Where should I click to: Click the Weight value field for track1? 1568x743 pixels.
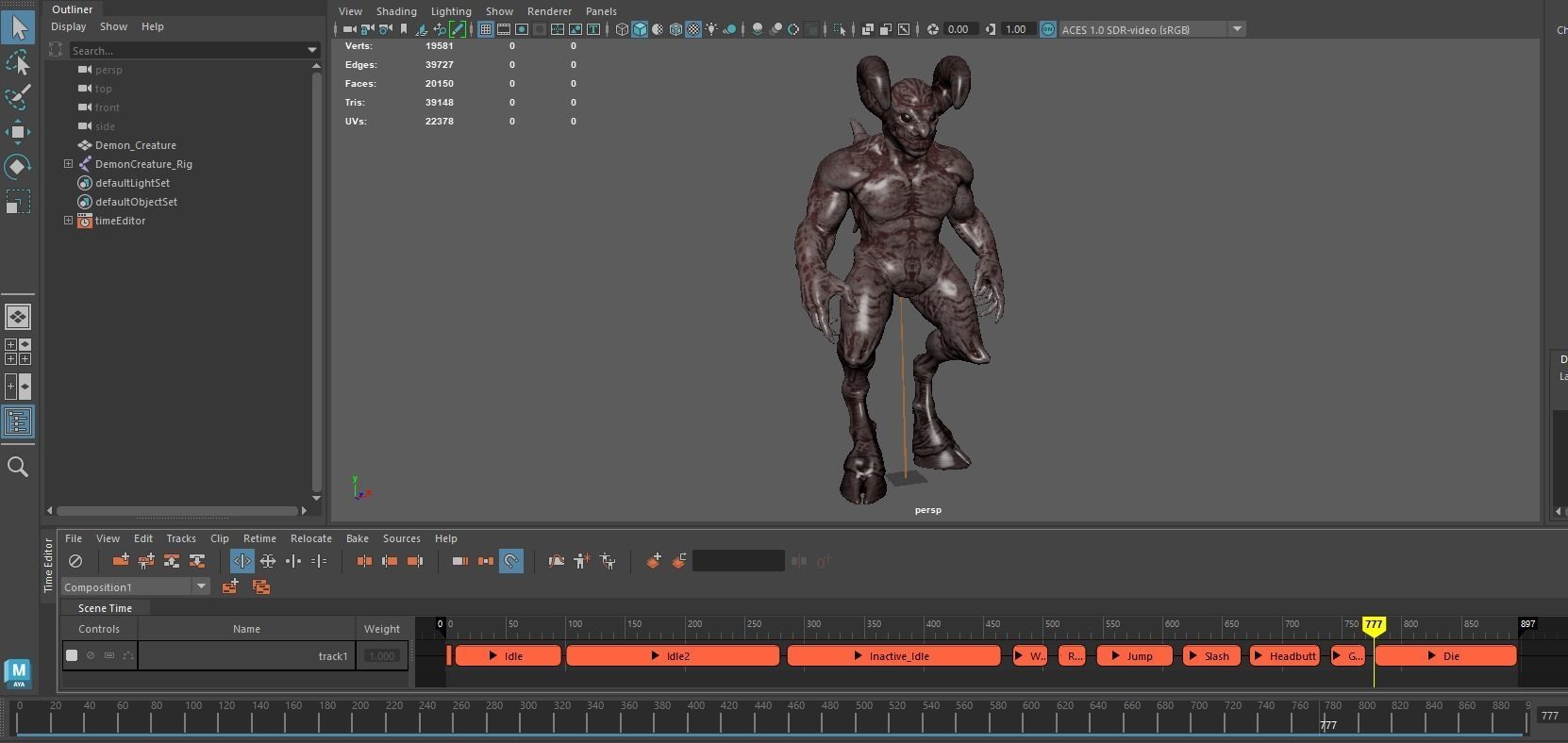point(381,655)
